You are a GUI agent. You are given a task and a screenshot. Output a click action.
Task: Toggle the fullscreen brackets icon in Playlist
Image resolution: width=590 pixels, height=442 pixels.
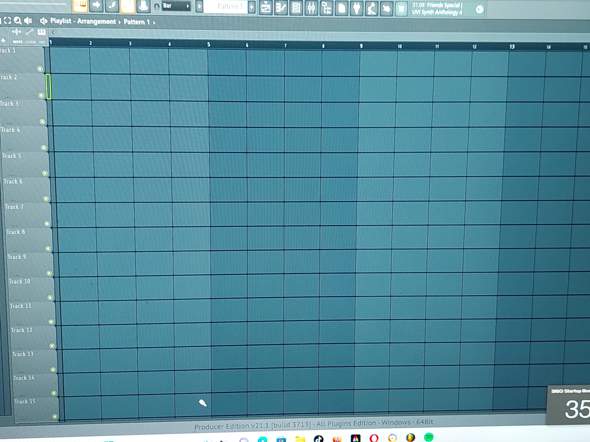[8, 21]
